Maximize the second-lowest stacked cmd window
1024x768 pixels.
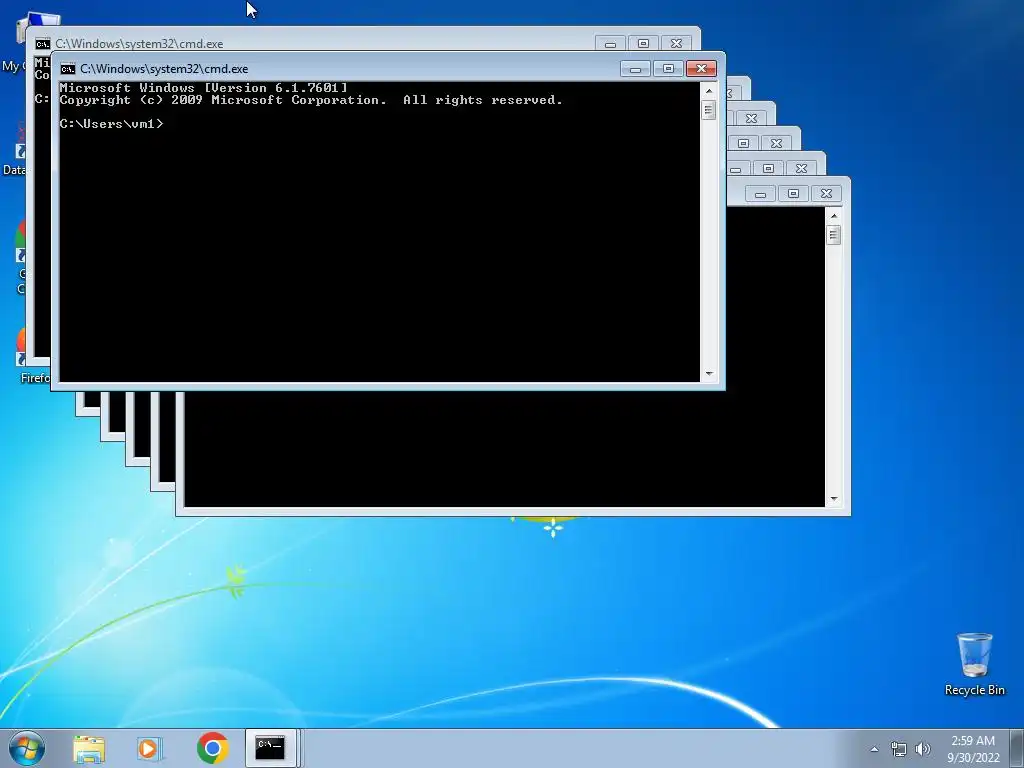[x=768, y=168]
